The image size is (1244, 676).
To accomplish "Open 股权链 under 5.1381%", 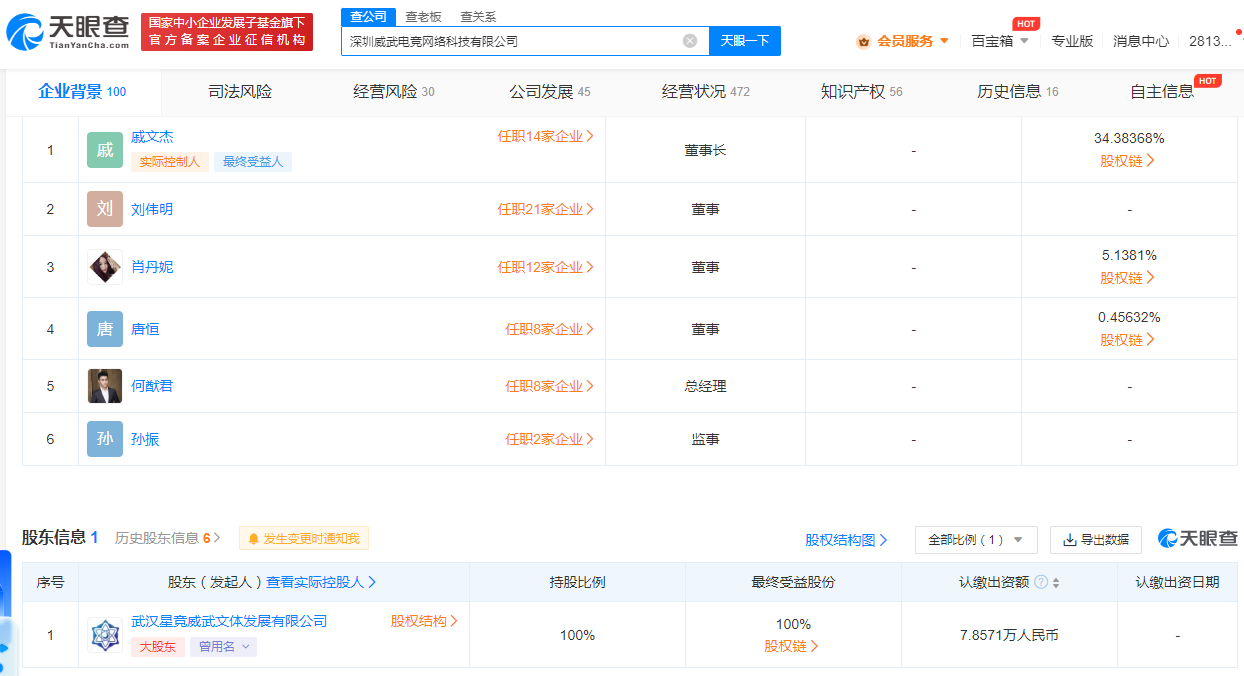I will pyautogui.click(x=1128, y=278).
